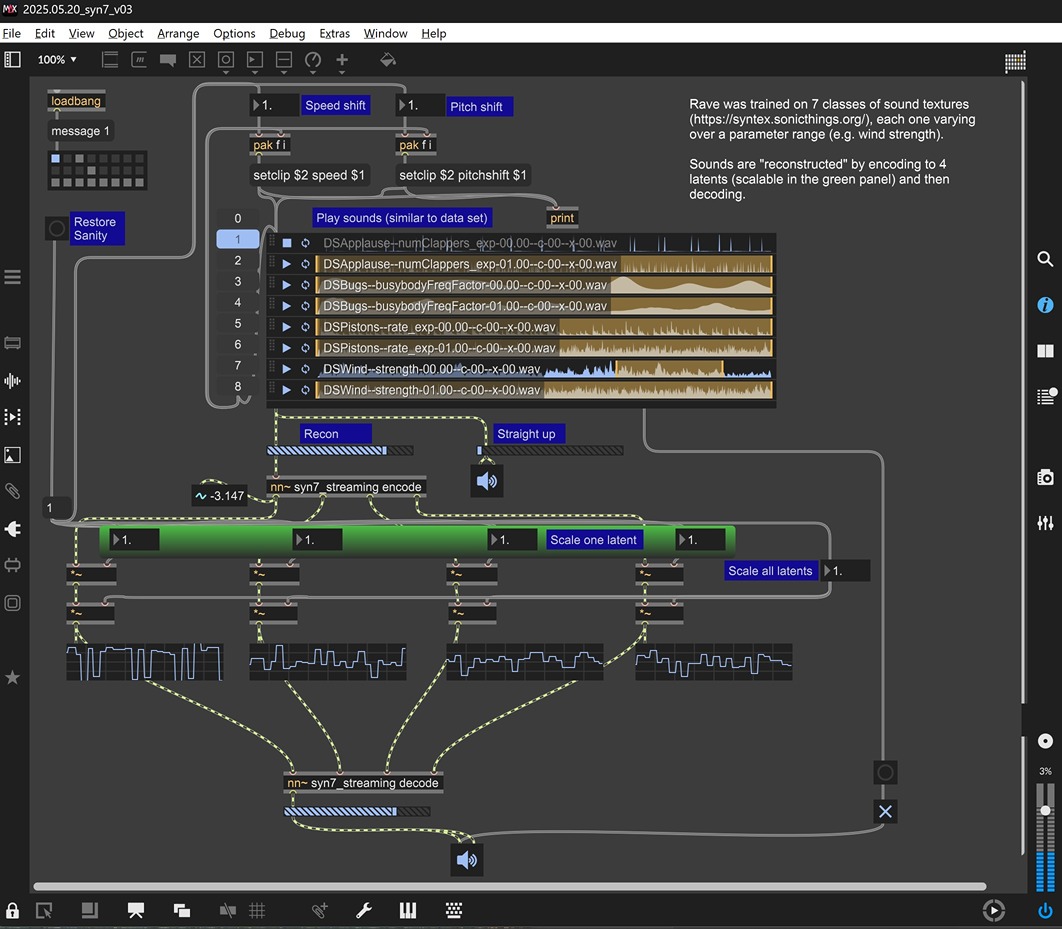Click the paint bucket icon in top toolbar

[388, 60]
